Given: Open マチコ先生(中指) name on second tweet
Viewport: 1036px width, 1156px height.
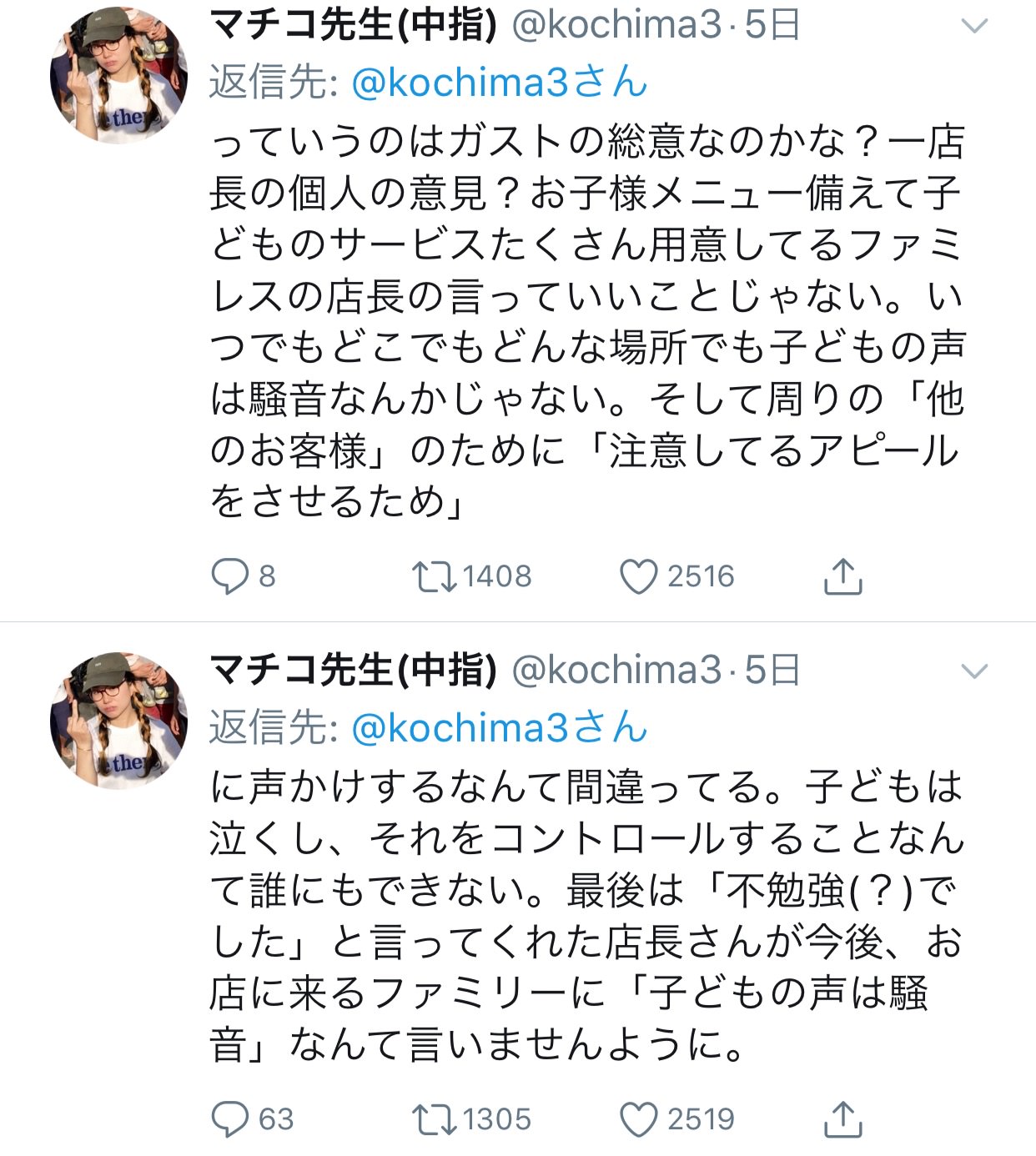Looking at the screenshot, I should coord(354,669).
